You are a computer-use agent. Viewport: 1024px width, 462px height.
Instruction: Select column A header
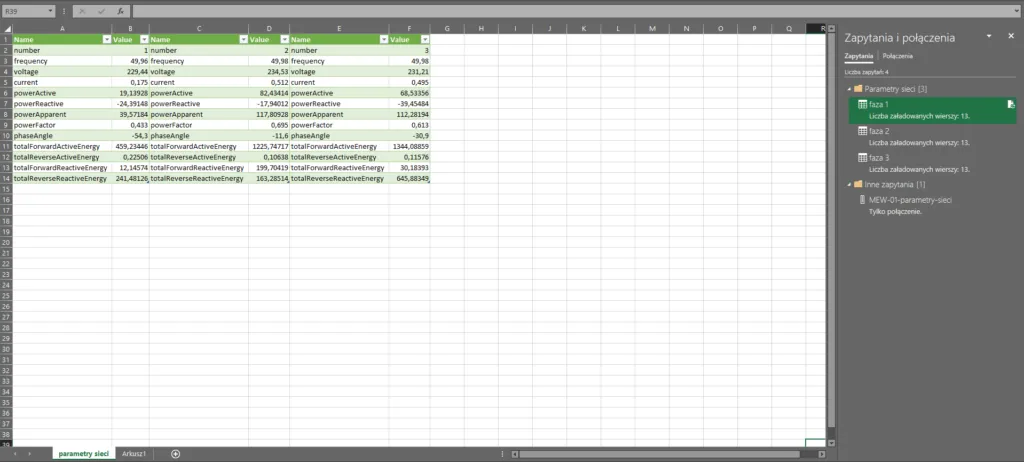click(x=62, y=29)
